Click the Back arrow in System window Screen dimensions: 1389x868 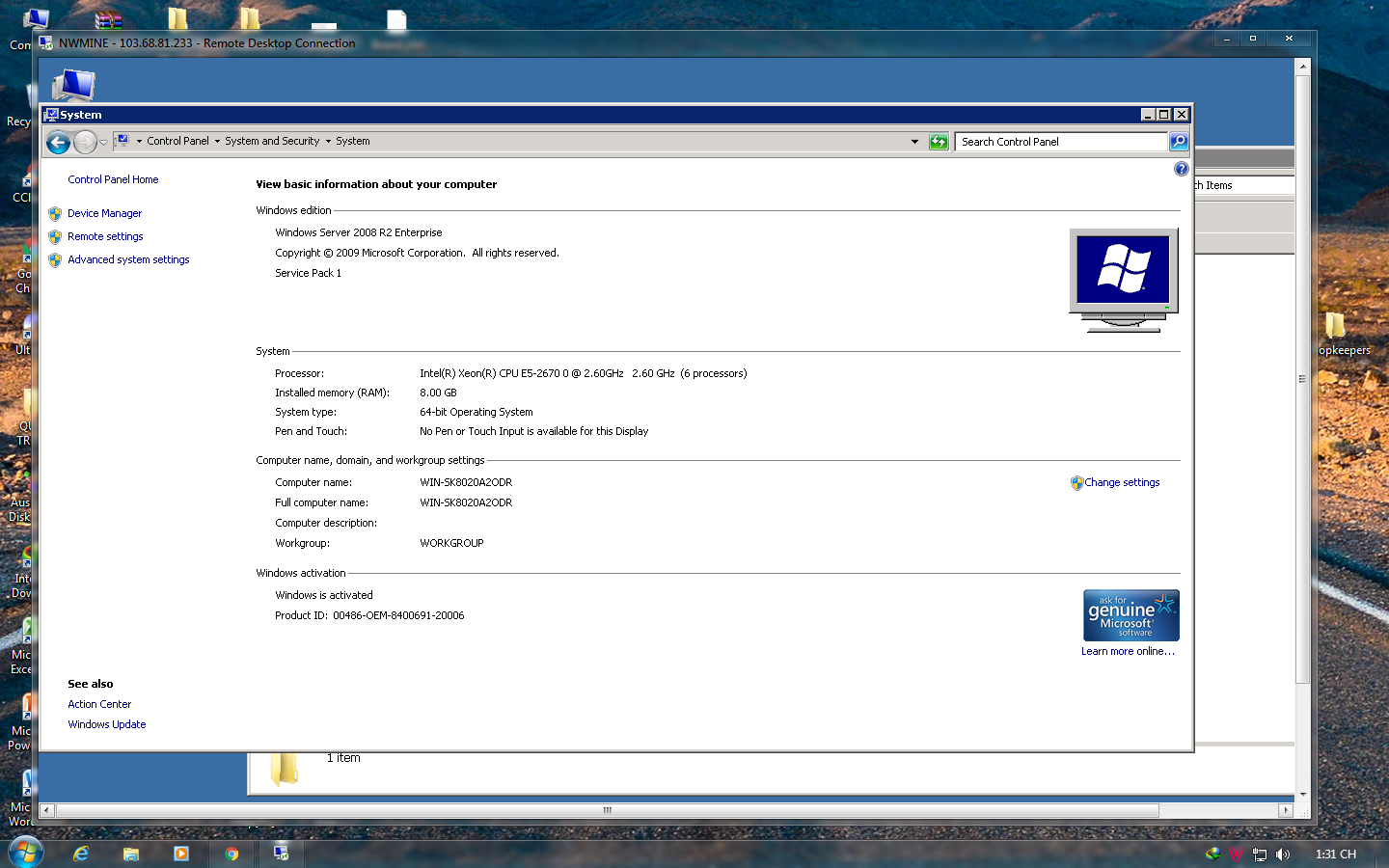tap(58, 143)
